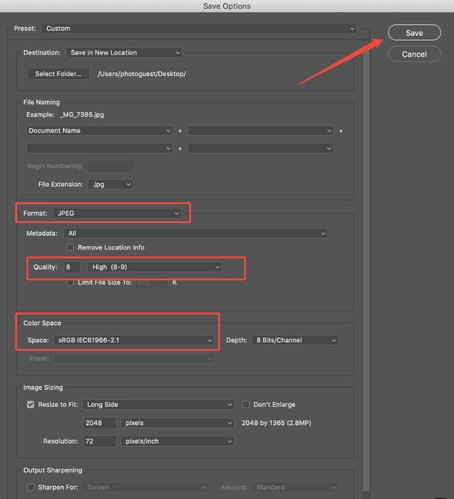The width and height of the screenshot is (454, 499).
Task: Click the Image Sizing section label
Action: (43, 387)
